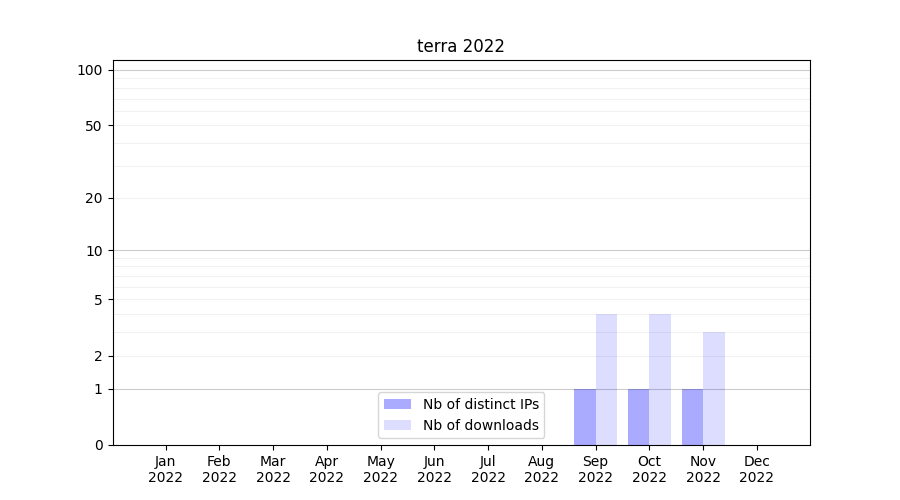
Task: Click the Sep 2022 distinct IPs bar
Action: (585, 417)
